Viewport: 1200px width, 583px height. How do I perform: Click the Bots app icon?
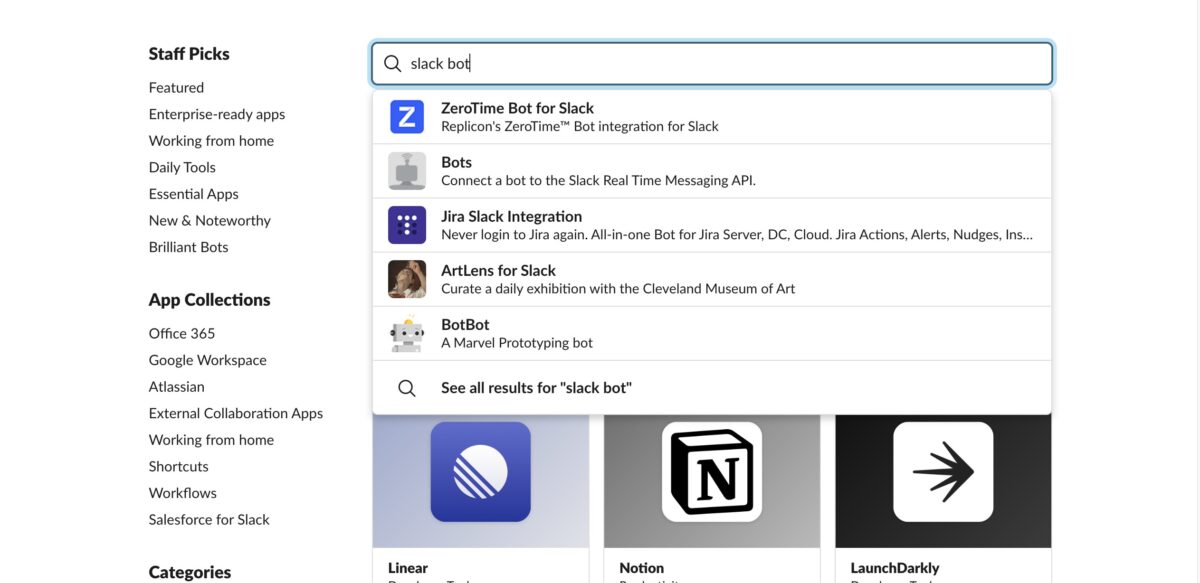pos(407,171)
